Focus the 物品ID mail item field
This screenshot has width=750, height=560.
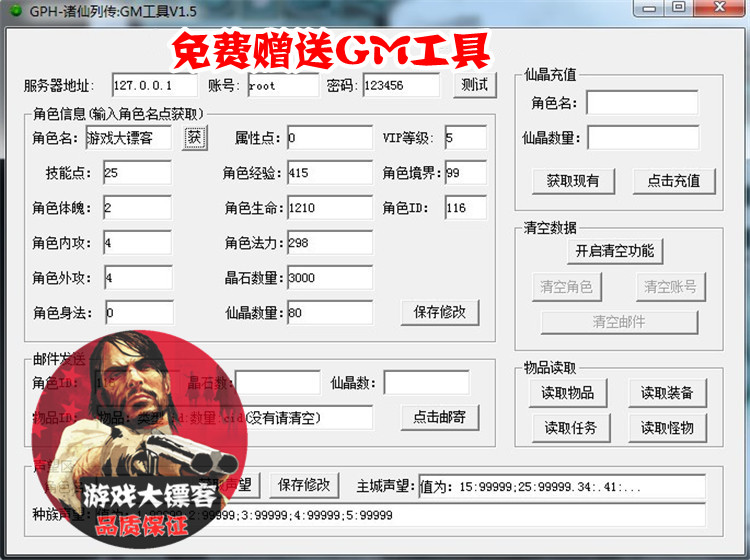(234, 417)
